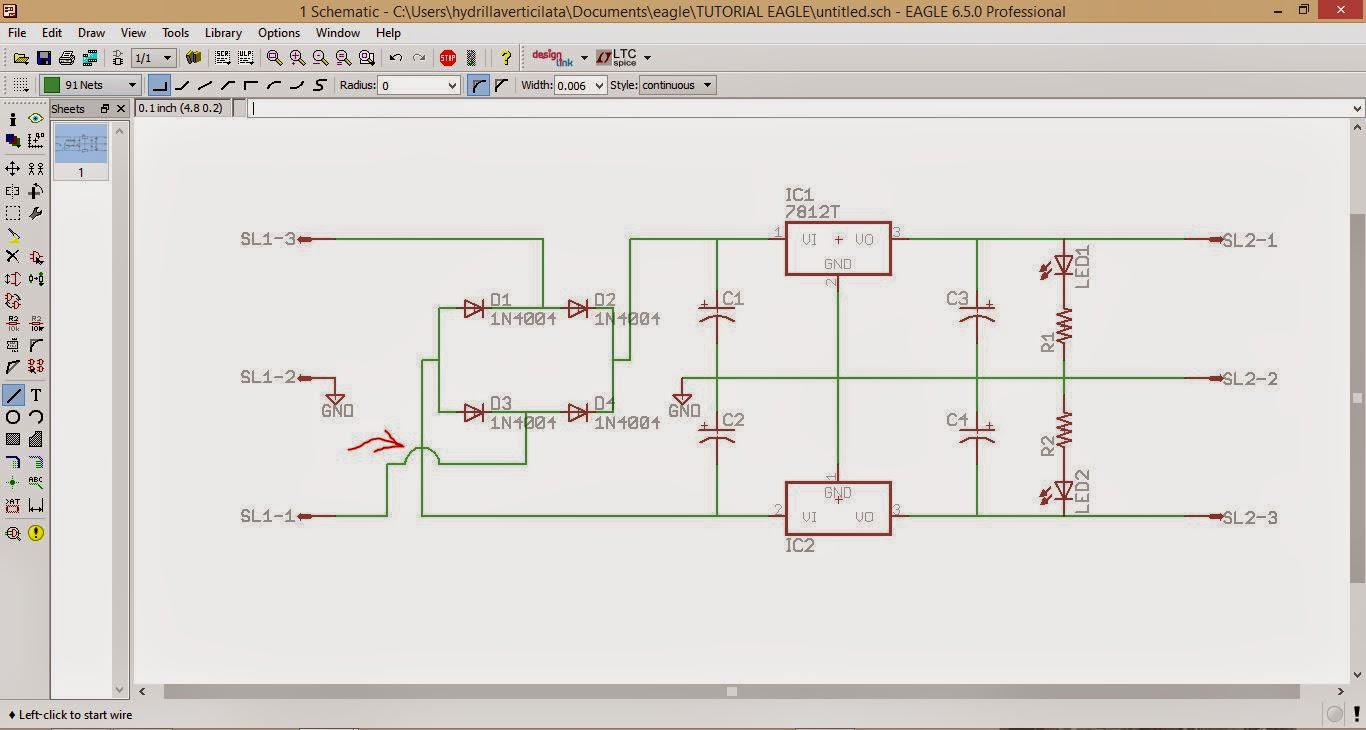
Task: Click the Zoom to fit icon
Action: click(x=273, y=57)
